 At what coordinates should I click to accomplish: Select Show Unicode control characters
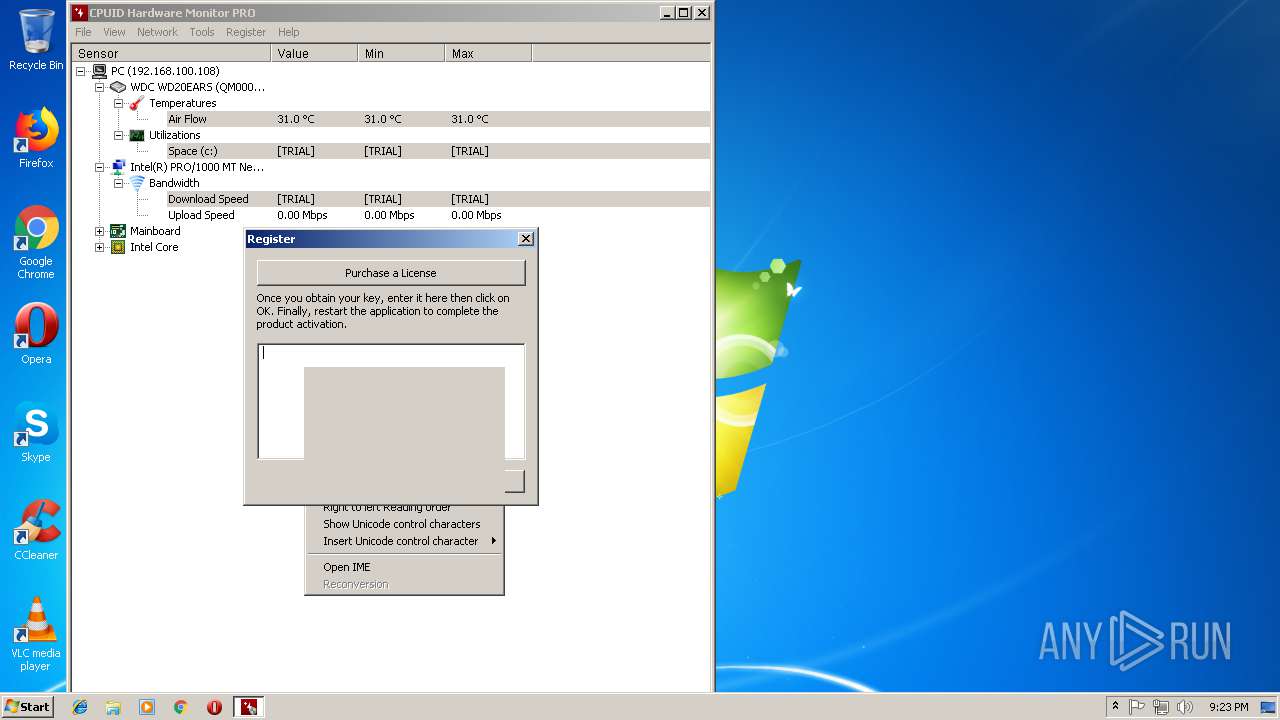click(x=404, y=524)
